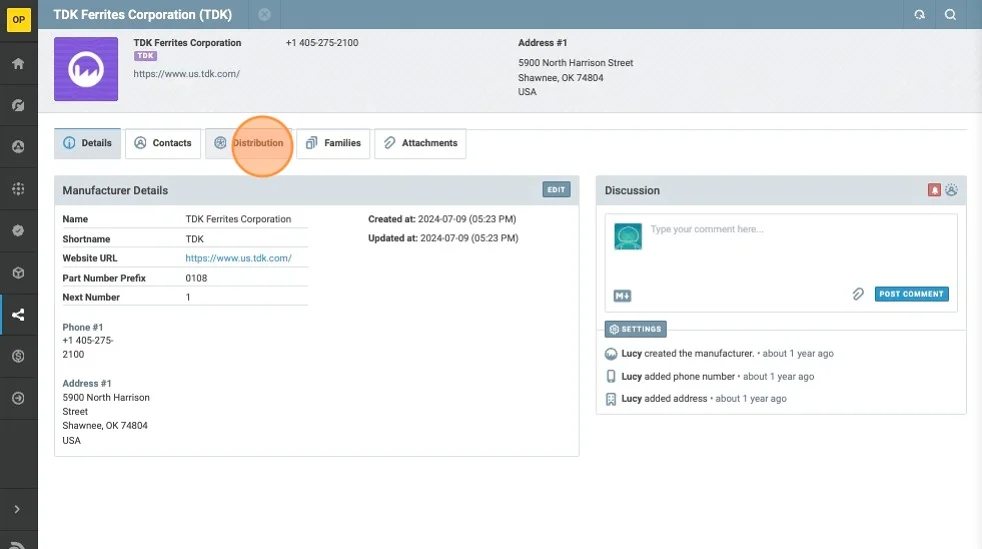Select the Attachments tab
Screen dimensions: 982x549
point(420,143)
